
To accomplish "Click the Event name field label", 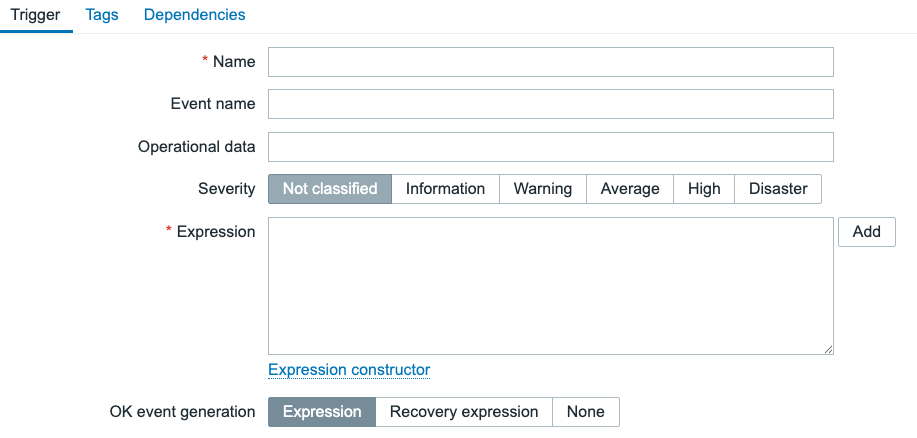I will point(213,104).
